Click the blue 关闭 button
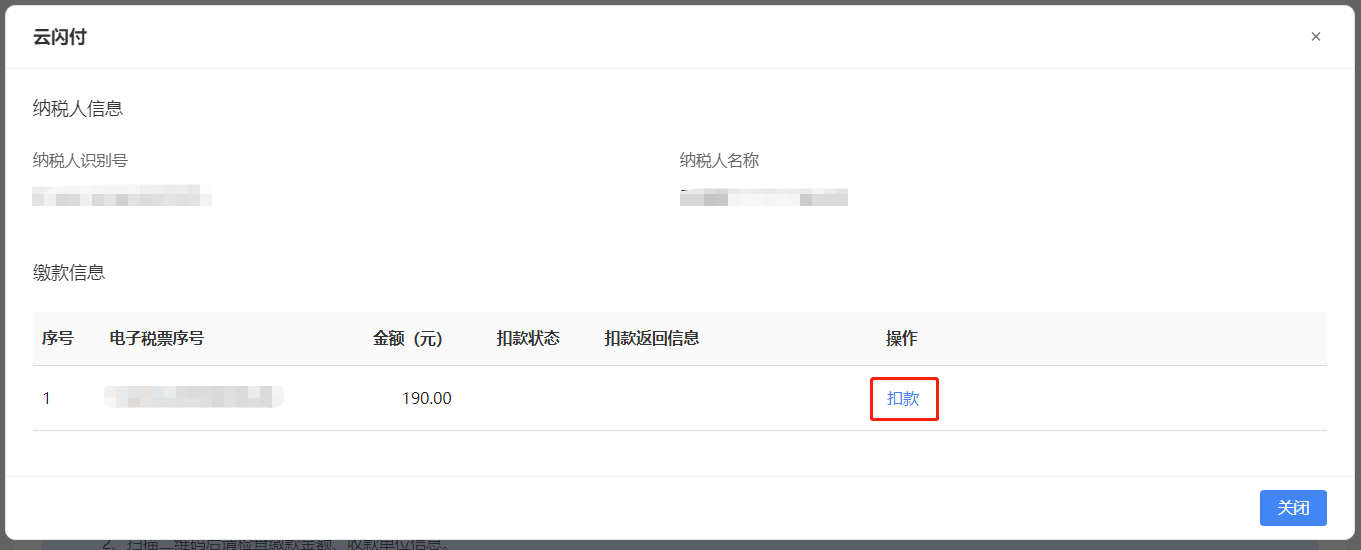Screen dimensions: 1361x550 coord(1293,508)
